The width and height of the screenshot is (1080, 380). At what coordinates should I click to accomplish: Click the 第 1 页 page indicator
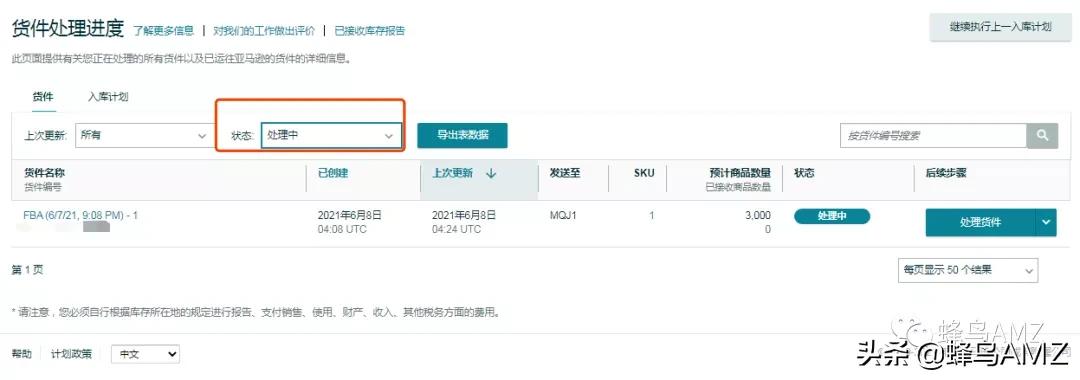click(27, 271)
